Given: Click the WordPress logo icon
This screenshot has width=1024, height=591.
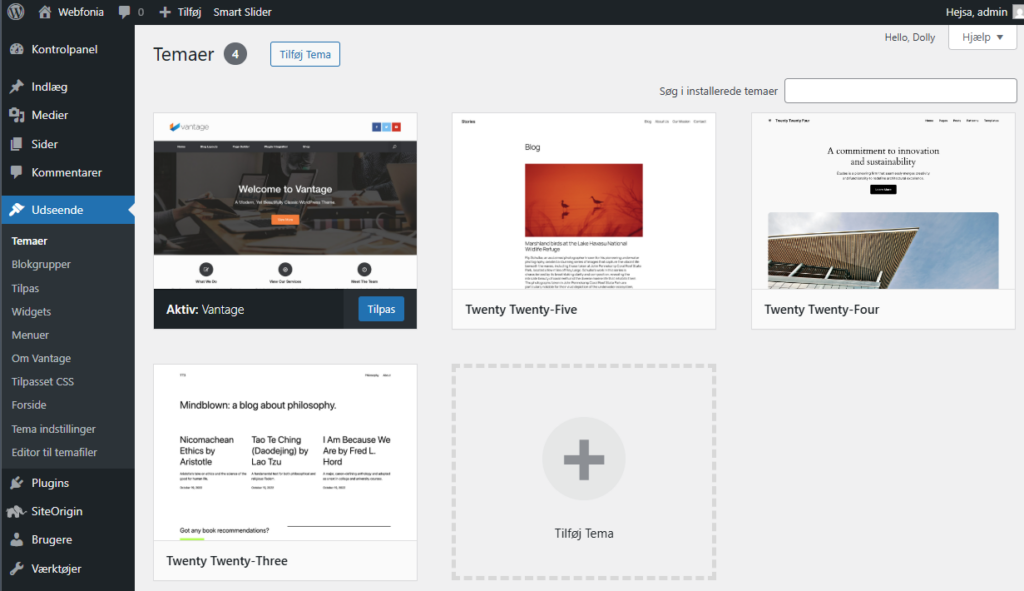Looking at the screenshot, I should pyautogui.click(x=16, y=12).
